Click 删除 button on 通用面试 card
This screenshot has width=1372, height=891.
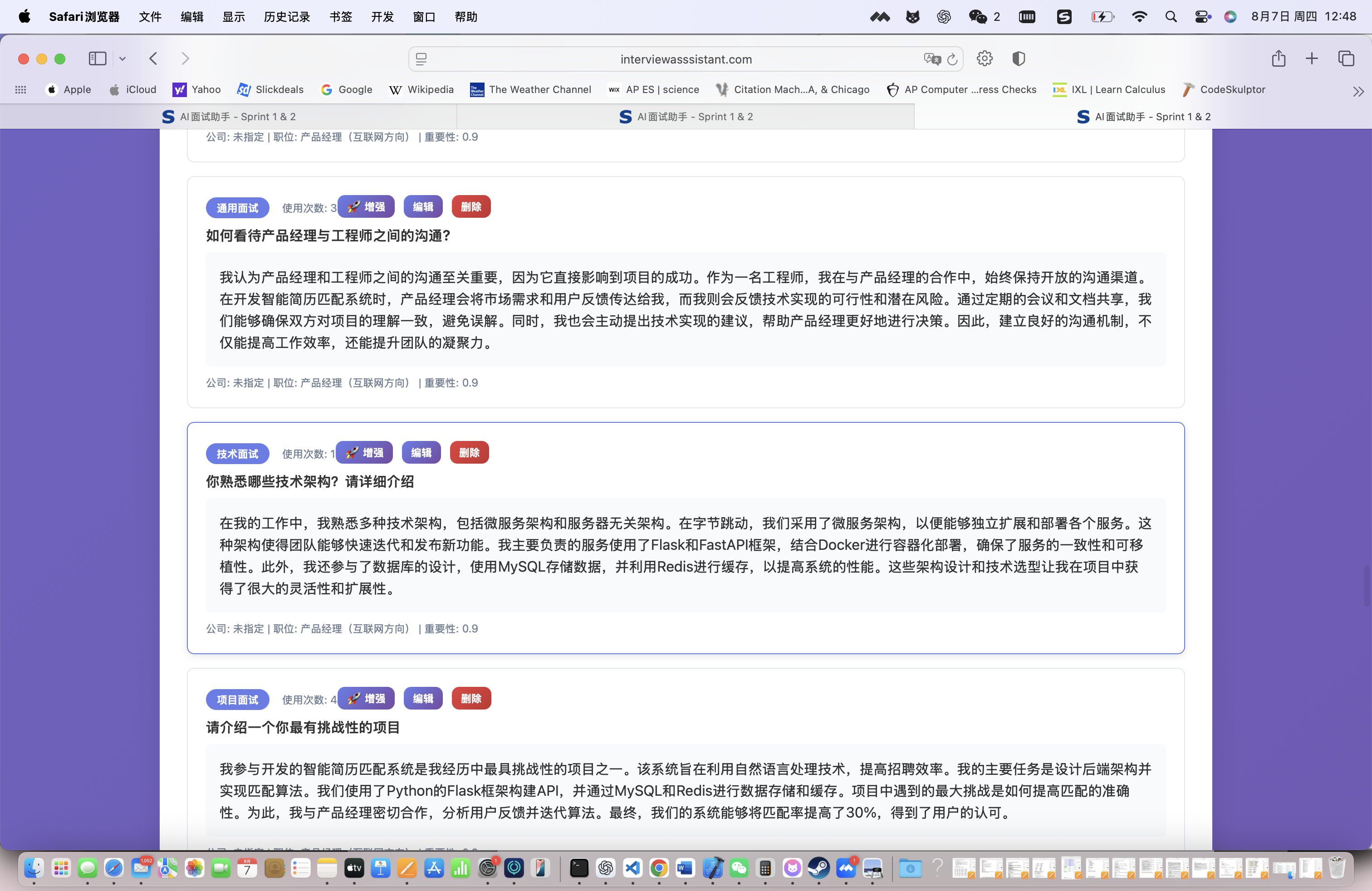point(471,207)
